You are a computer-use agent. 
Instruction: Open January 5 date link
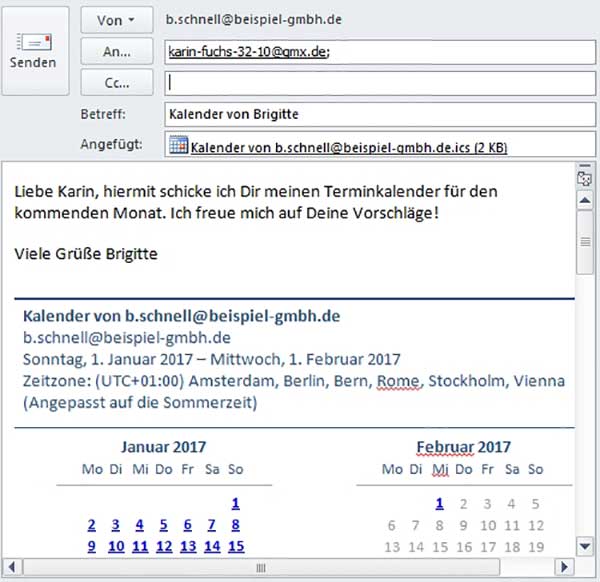click(x=164, y=525)
